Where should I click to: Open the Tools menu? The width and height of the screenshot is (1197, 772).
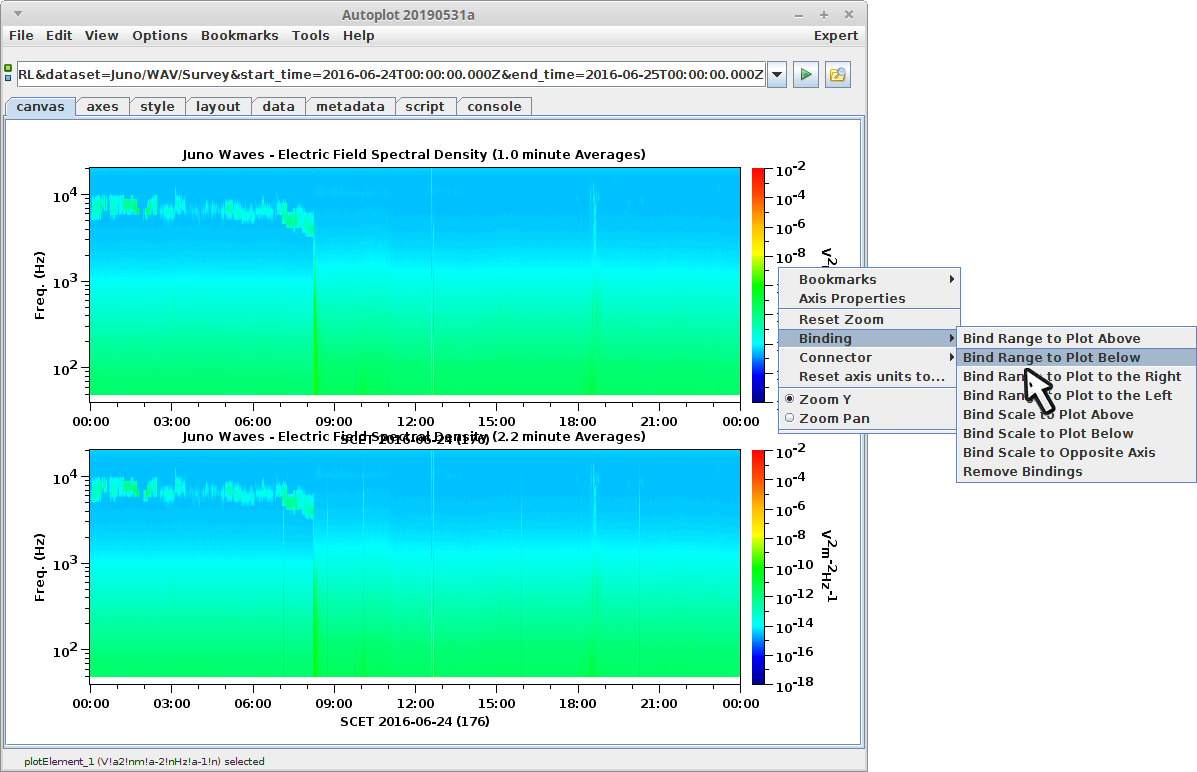coord(310,35)
